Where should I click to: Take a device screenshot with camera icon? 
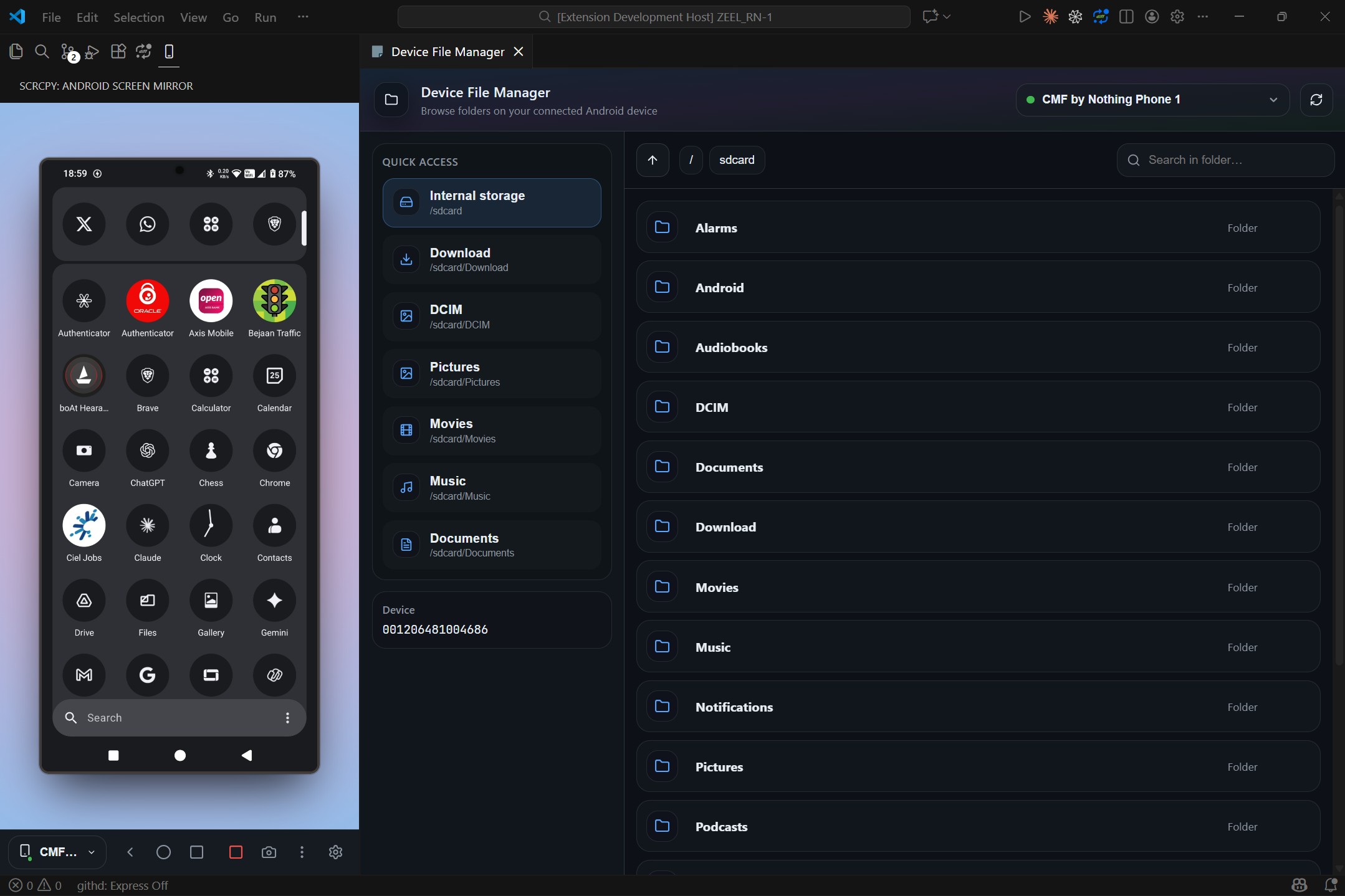[x=269, y=852]
